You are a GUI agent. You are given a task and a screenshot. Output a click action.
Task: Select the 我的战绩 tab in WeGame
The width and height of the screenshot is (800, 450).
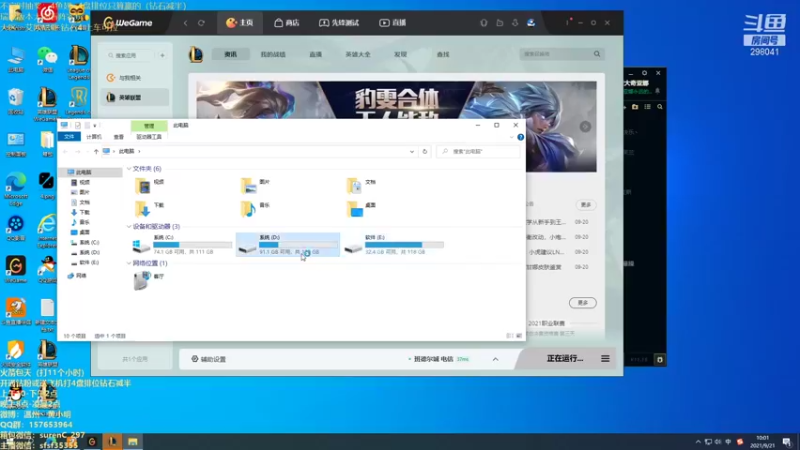[x=273, y=54]
